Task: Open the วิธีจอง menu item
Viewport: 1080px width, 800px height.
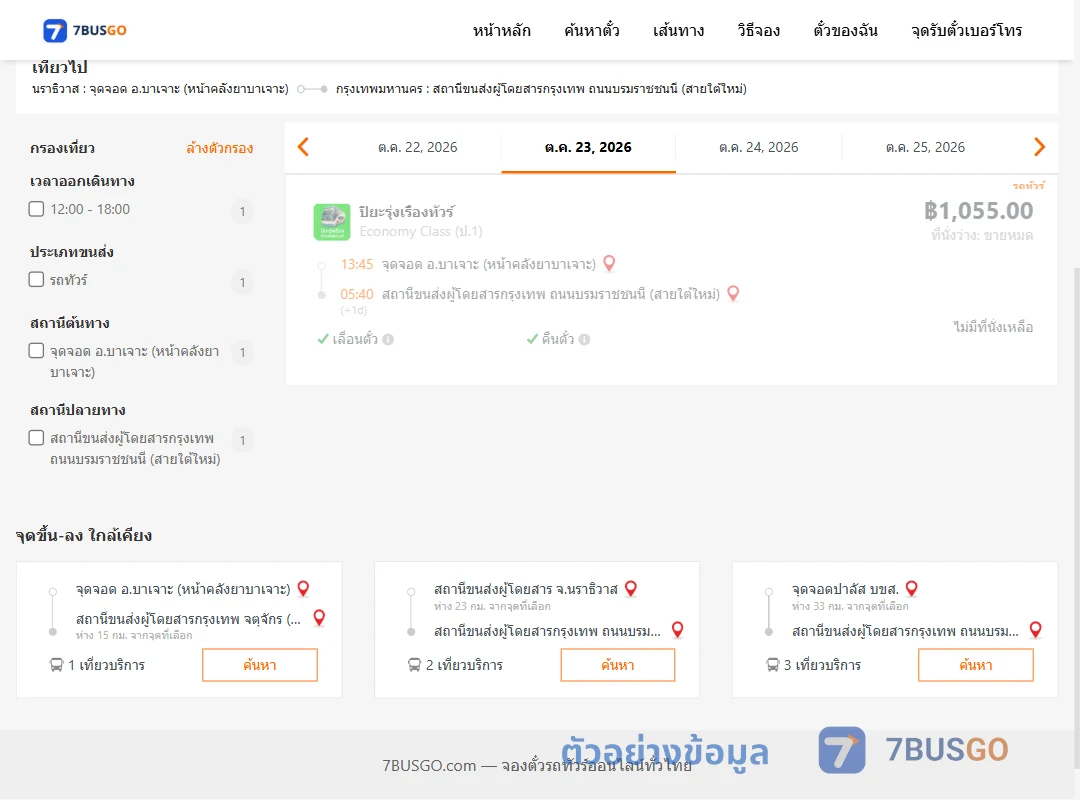Action: [x=758, y=30]
